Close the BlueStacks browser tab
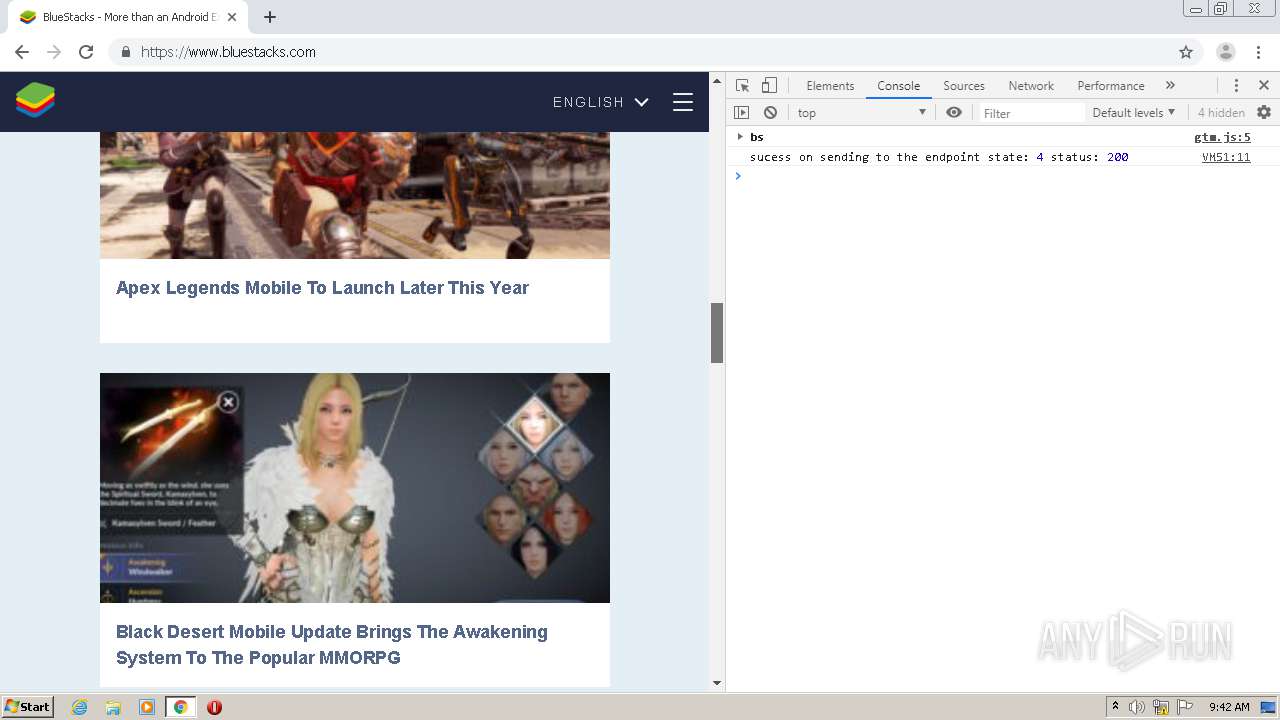The width and height of the screenshot is (1280, 720). click(232, 17)
